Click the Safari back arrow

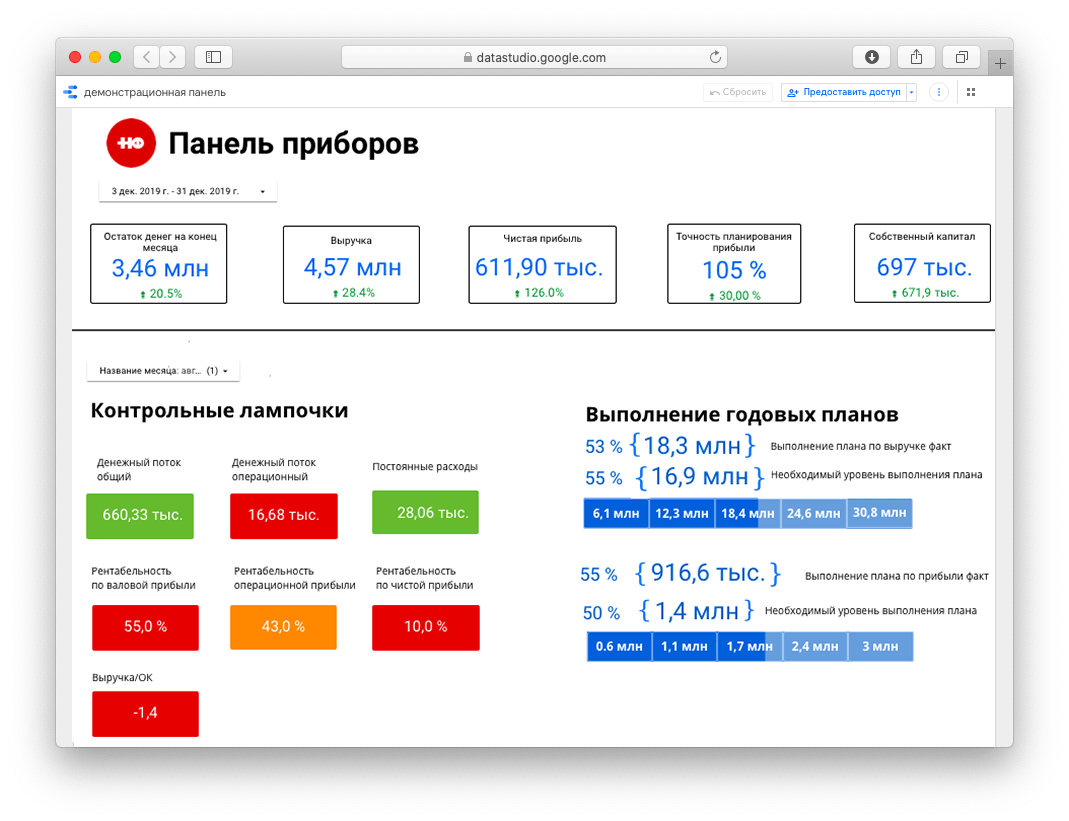click(x=146, y=57)
